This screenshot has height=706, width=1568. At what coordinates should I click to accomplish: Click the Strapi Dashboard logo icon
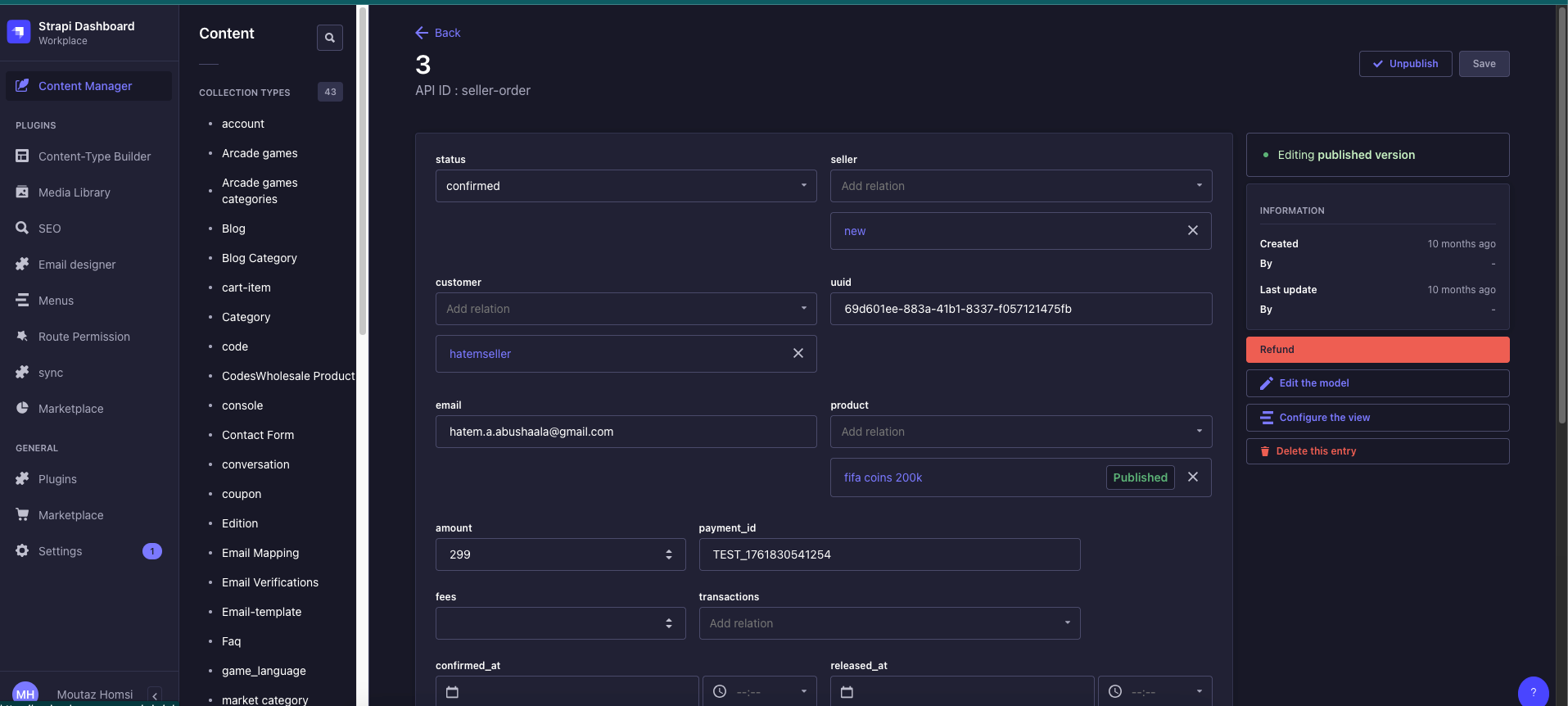point(18,32)
